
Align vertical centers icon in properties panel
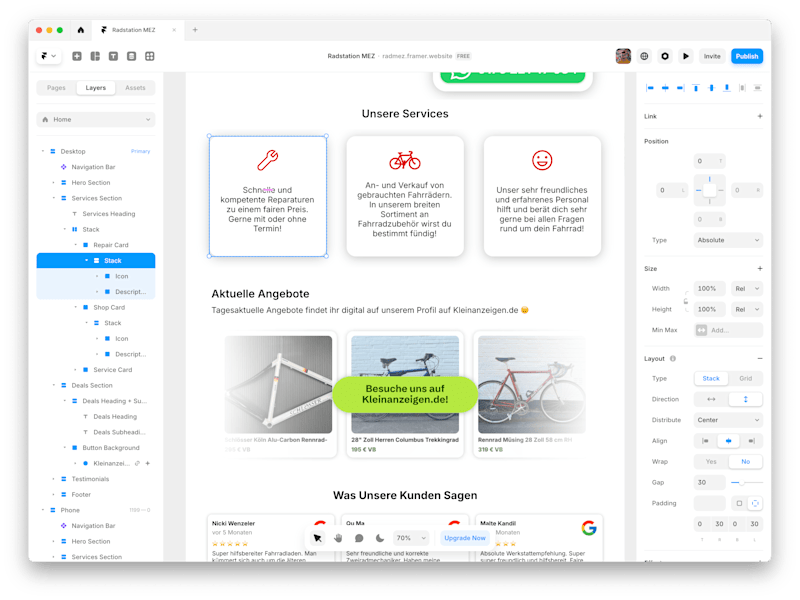[711, 88]
